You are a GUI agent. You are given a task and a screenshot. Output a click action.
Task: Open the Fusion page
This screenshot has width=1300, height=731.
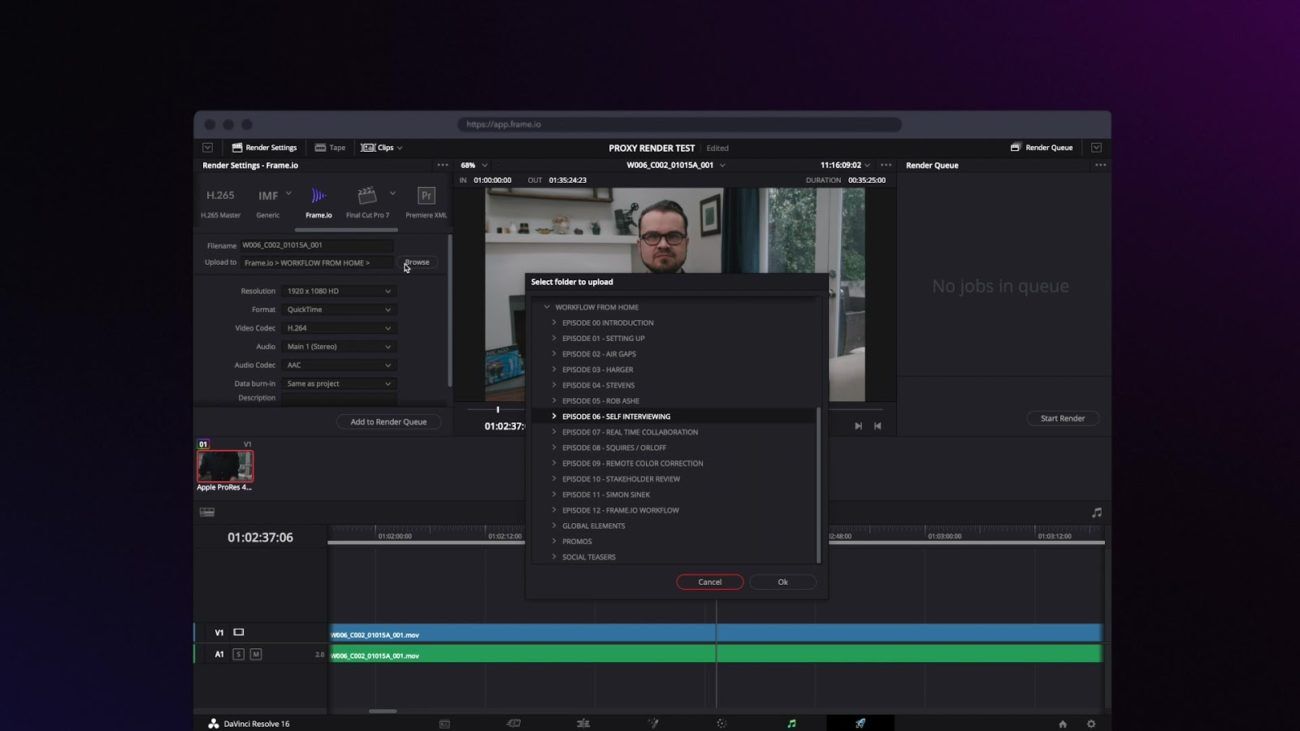(652, 722)
